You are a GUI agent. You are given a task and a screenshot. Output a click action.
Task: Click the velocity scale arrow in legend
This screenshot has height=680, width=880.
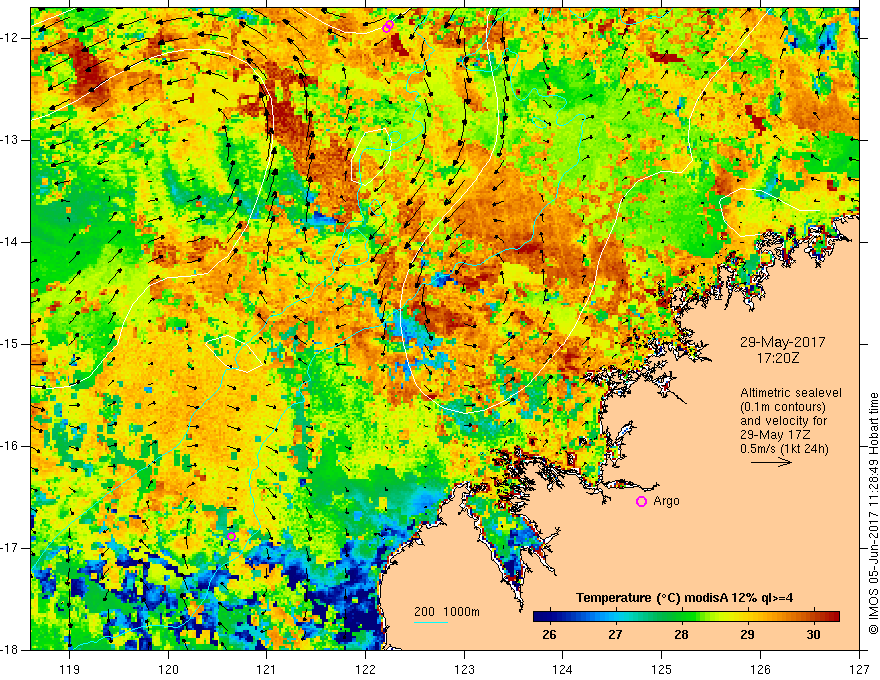coord(770,463)
